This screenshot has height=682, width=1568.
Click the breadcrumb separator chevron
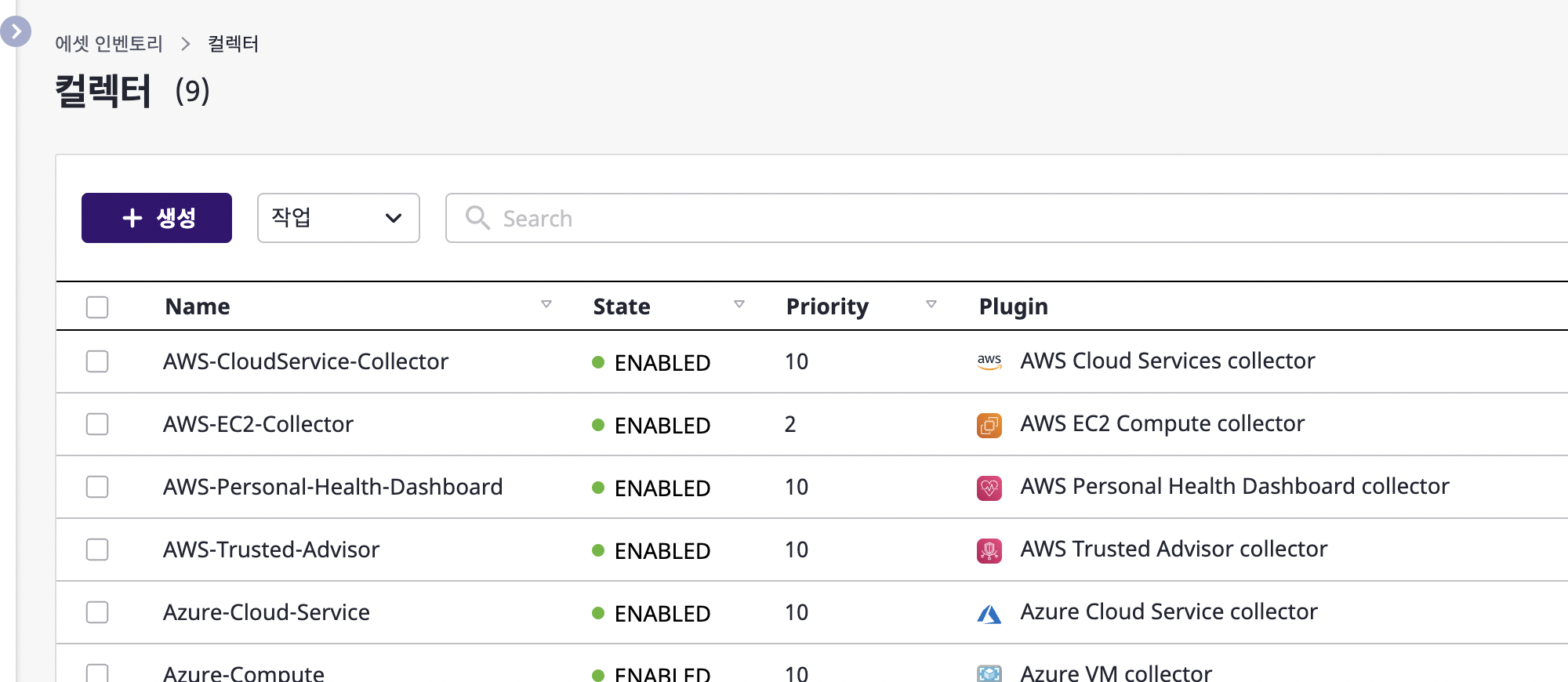(x=186, y=44)
